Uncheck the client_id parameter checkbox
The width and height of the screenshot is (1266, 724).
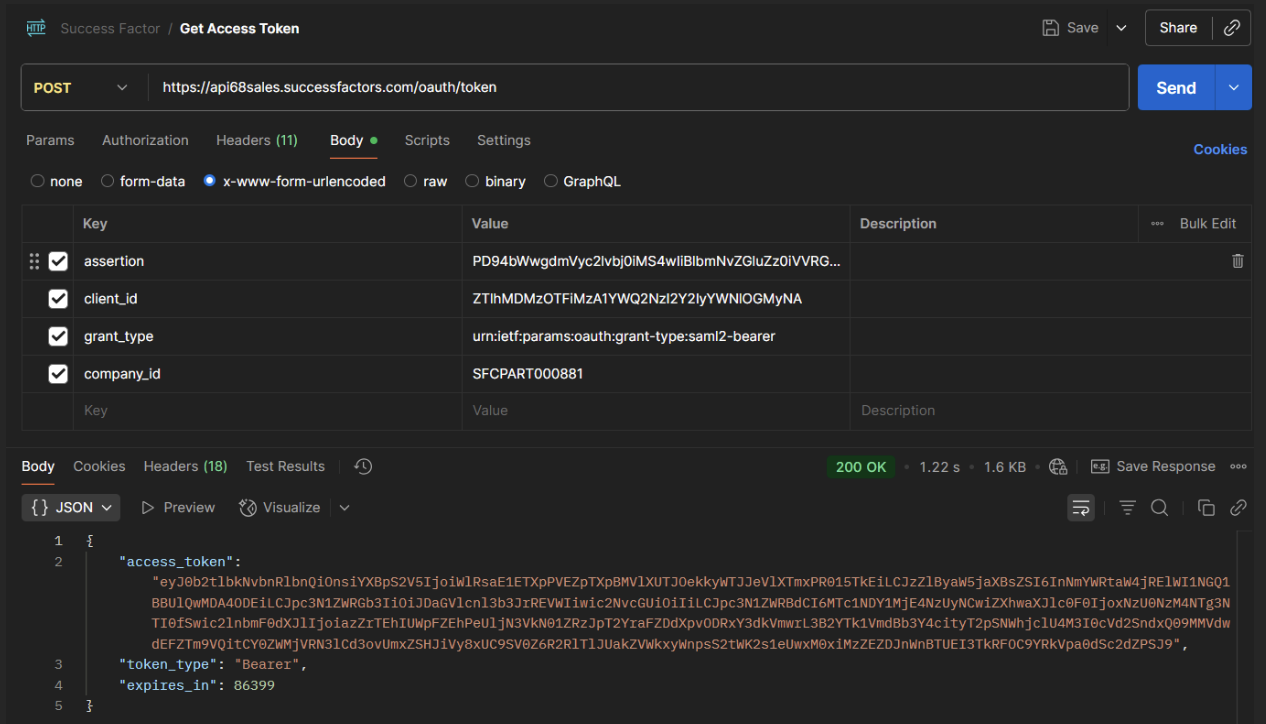pyautogui.click(x=58, y=299)
